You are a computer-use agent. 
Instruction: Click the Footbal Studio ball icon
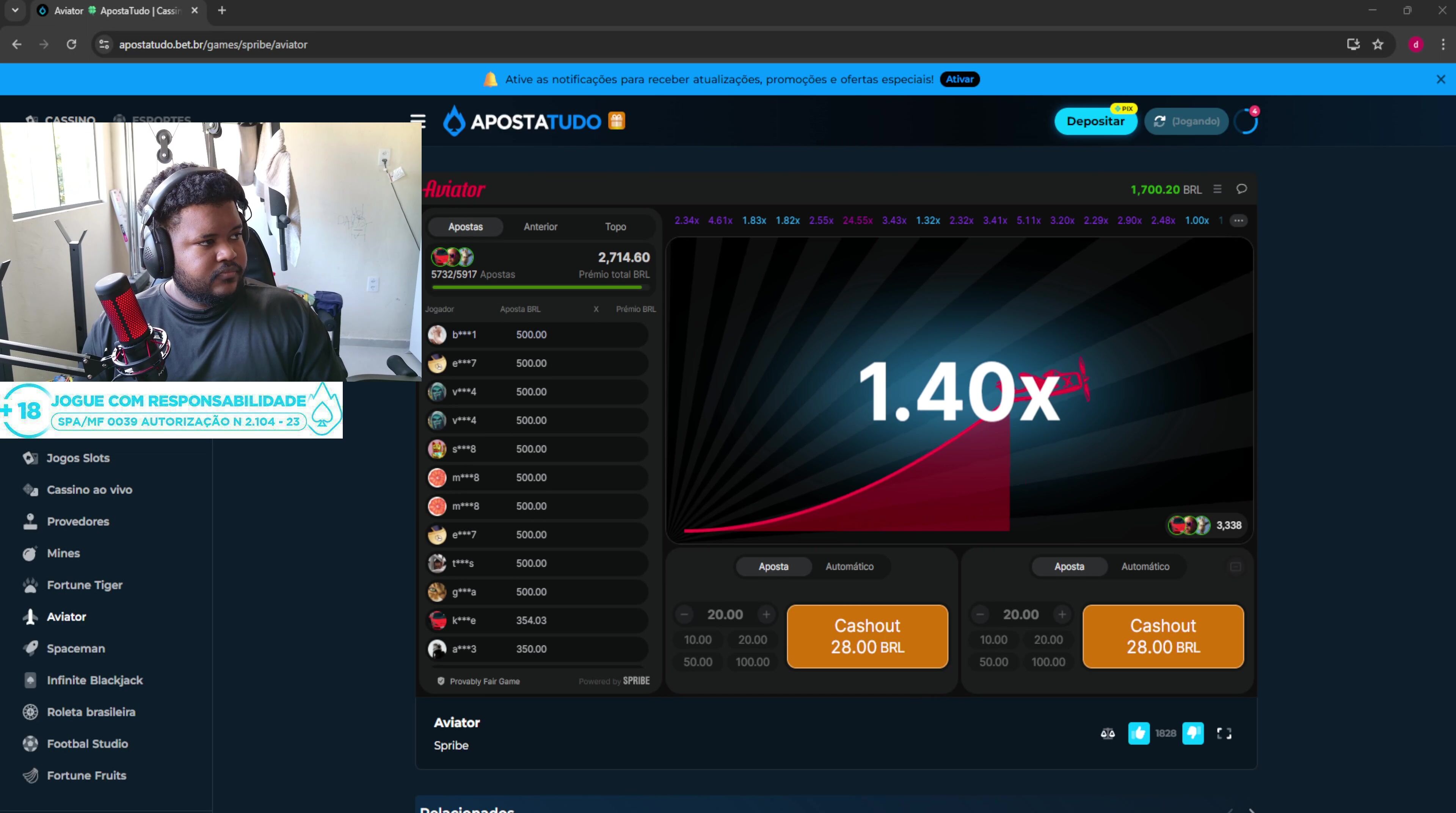(30, 744)
